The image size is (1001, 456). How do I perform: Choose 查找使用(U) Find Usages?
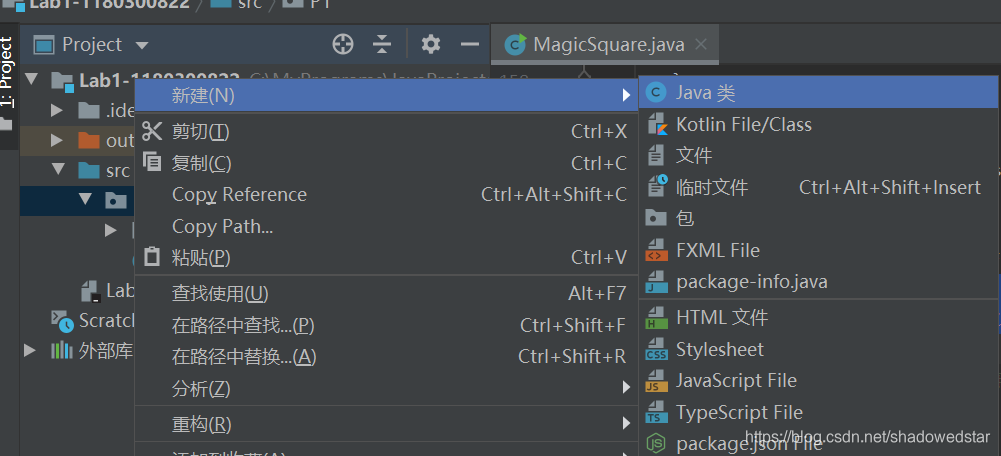tap(387, 294)
